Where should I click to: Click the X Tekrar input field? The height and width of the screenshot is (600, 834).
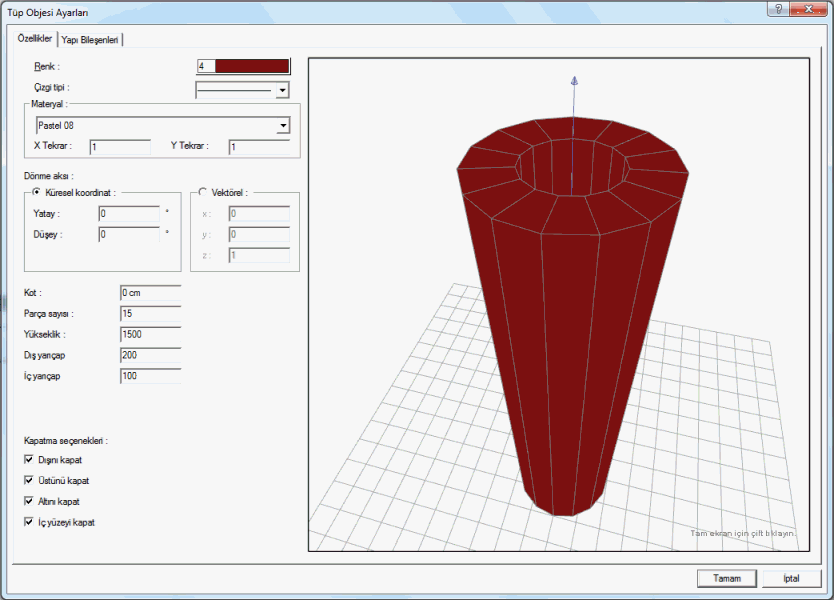click(x=120, y=147)
